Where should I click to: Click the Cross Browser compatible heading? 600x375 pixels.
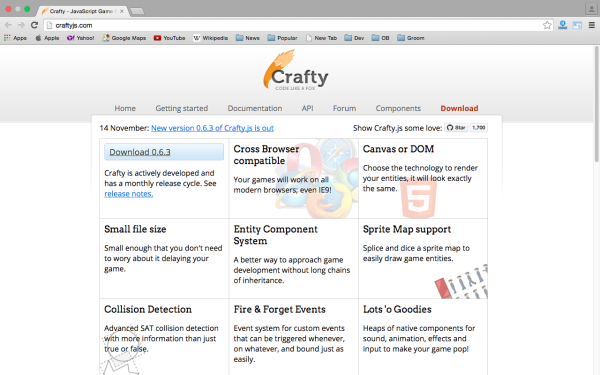coord(266,155)
